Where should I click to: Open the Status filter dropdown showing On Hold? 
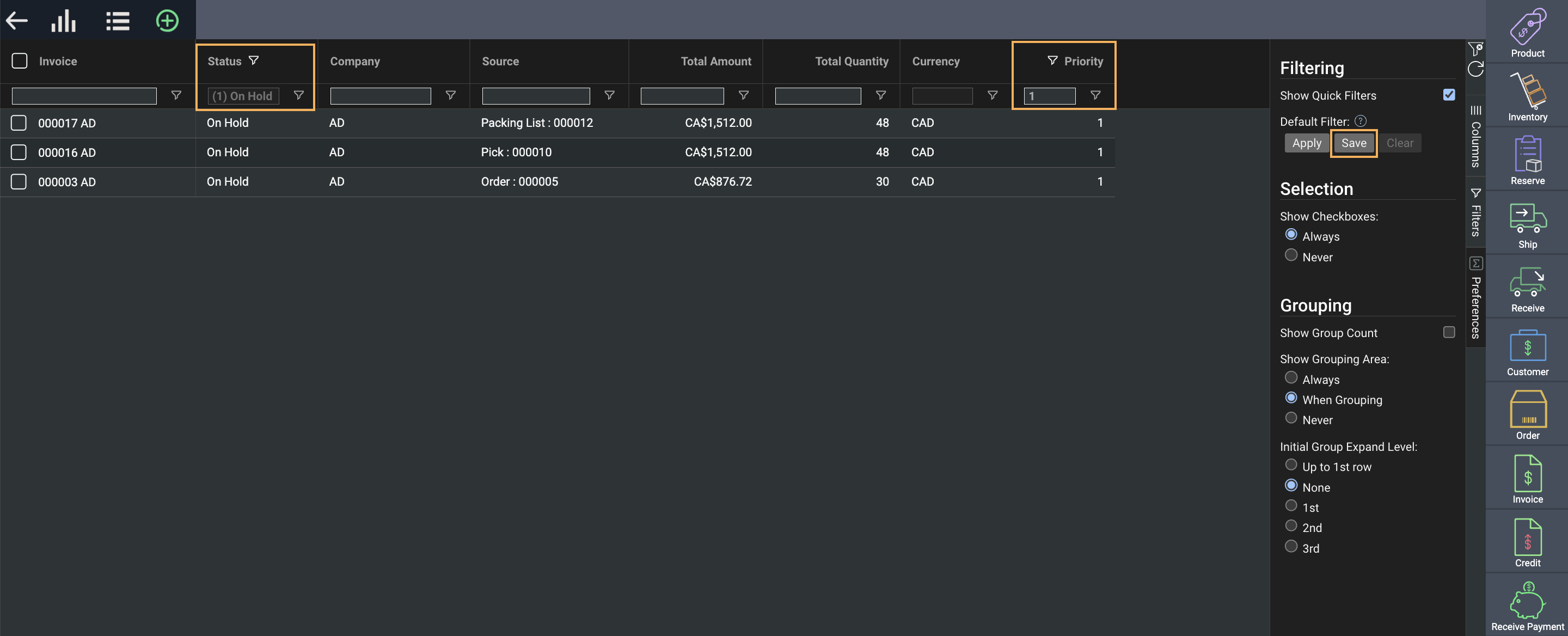coord(243,95)
